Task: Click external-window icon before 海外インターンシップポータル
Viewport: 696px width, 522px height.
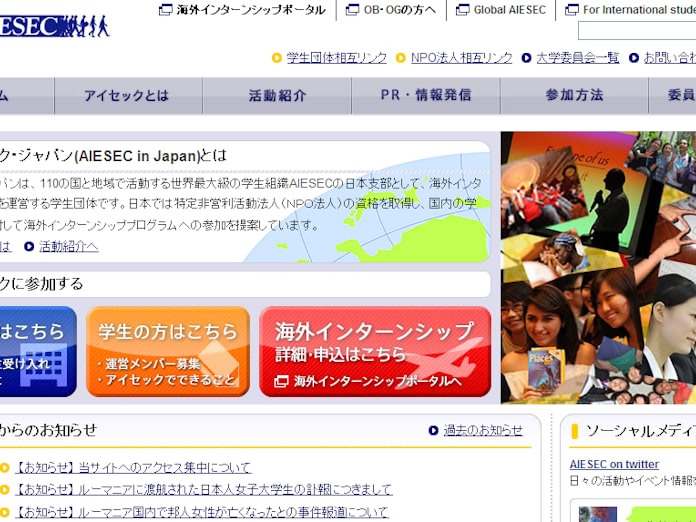Action: [x=165, y=10]
